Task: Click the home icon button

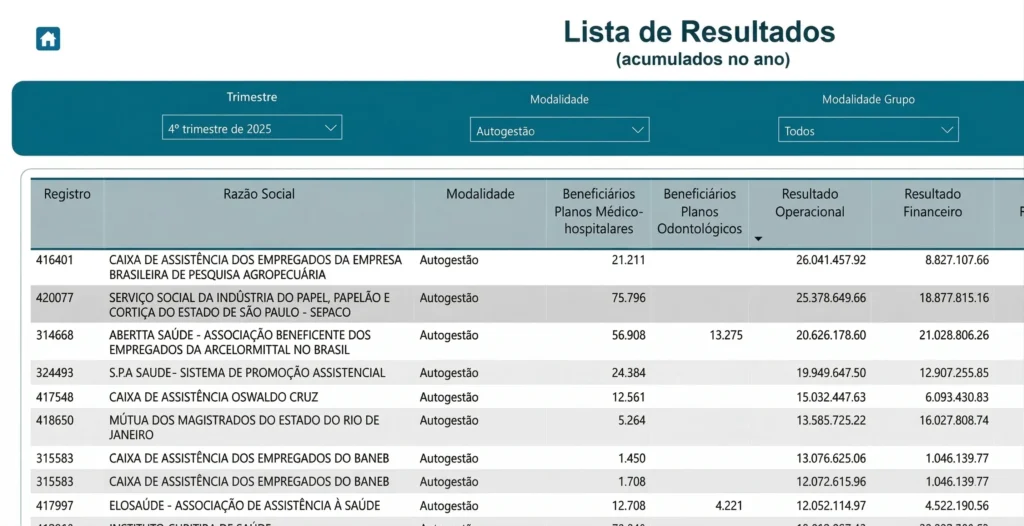Action: (48, 39)
